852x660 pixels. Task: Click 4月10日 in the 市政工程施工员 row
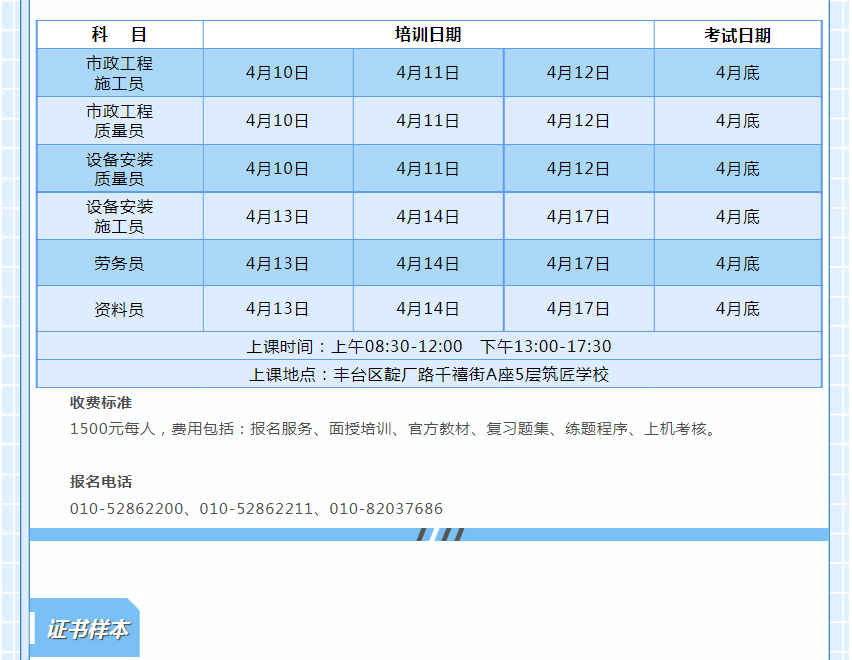point(277,73)
